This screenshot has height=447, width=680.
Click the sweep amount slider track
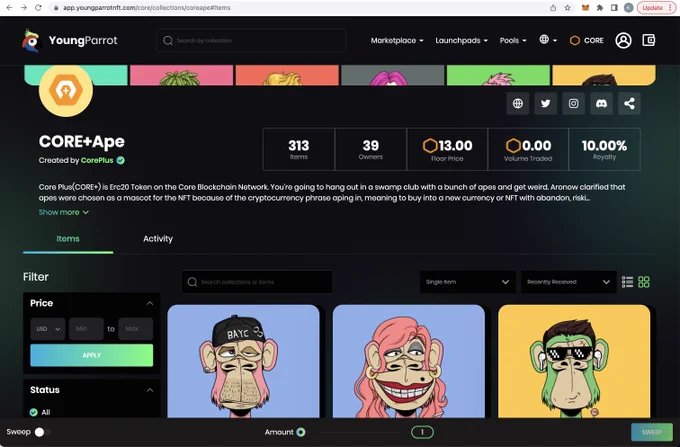(x=362, y=432)
